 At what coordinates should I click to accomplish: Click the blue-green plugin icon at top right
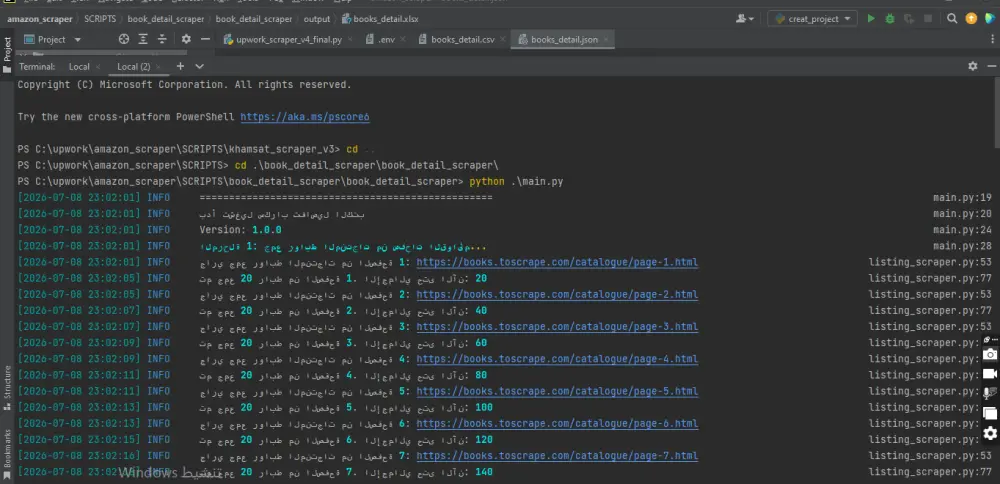point(990,19)
